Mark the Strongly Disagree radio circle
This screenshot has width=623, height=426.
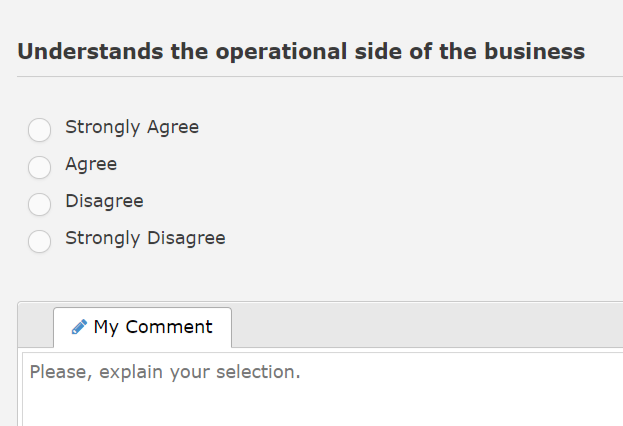click(x=39, y=241)
